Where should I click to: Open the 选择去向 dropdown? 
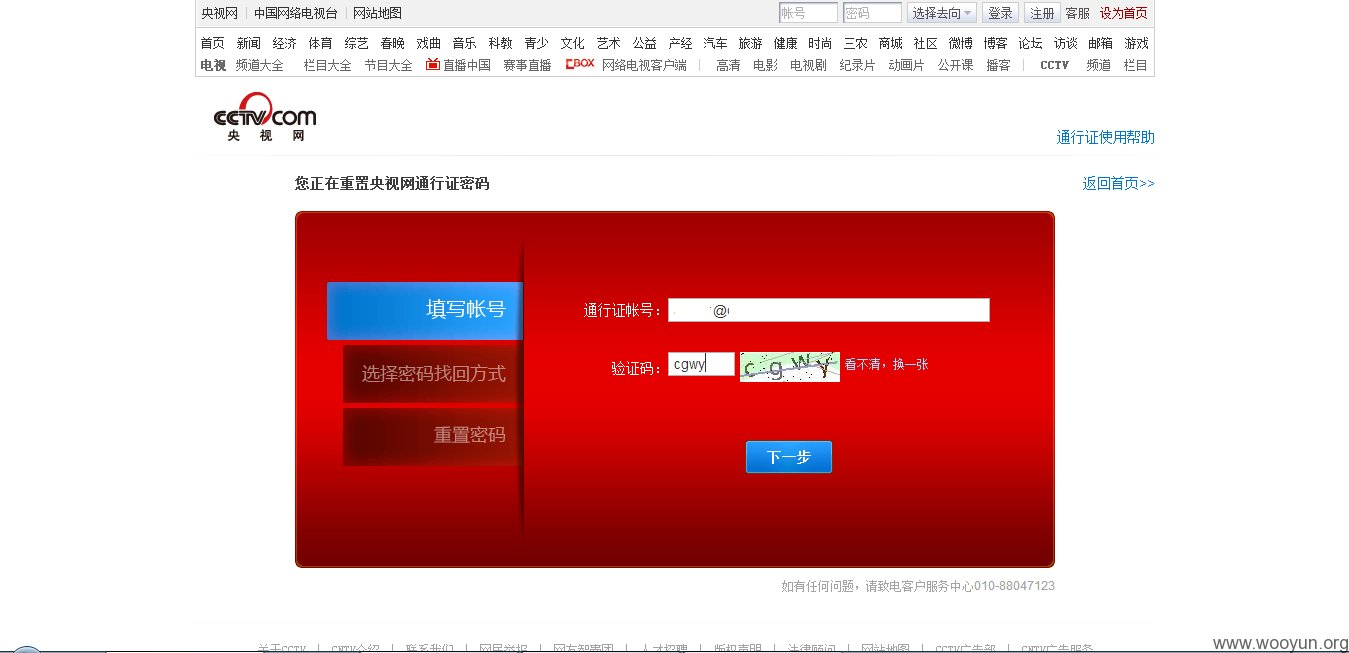tap(941, 13)
